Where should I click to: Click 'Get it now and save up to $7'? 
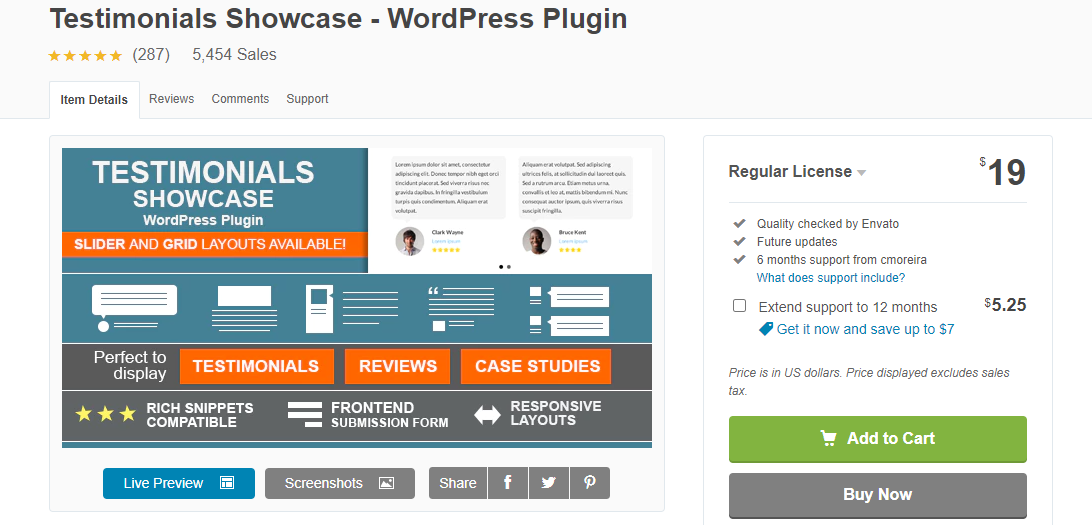click(865, 329)
